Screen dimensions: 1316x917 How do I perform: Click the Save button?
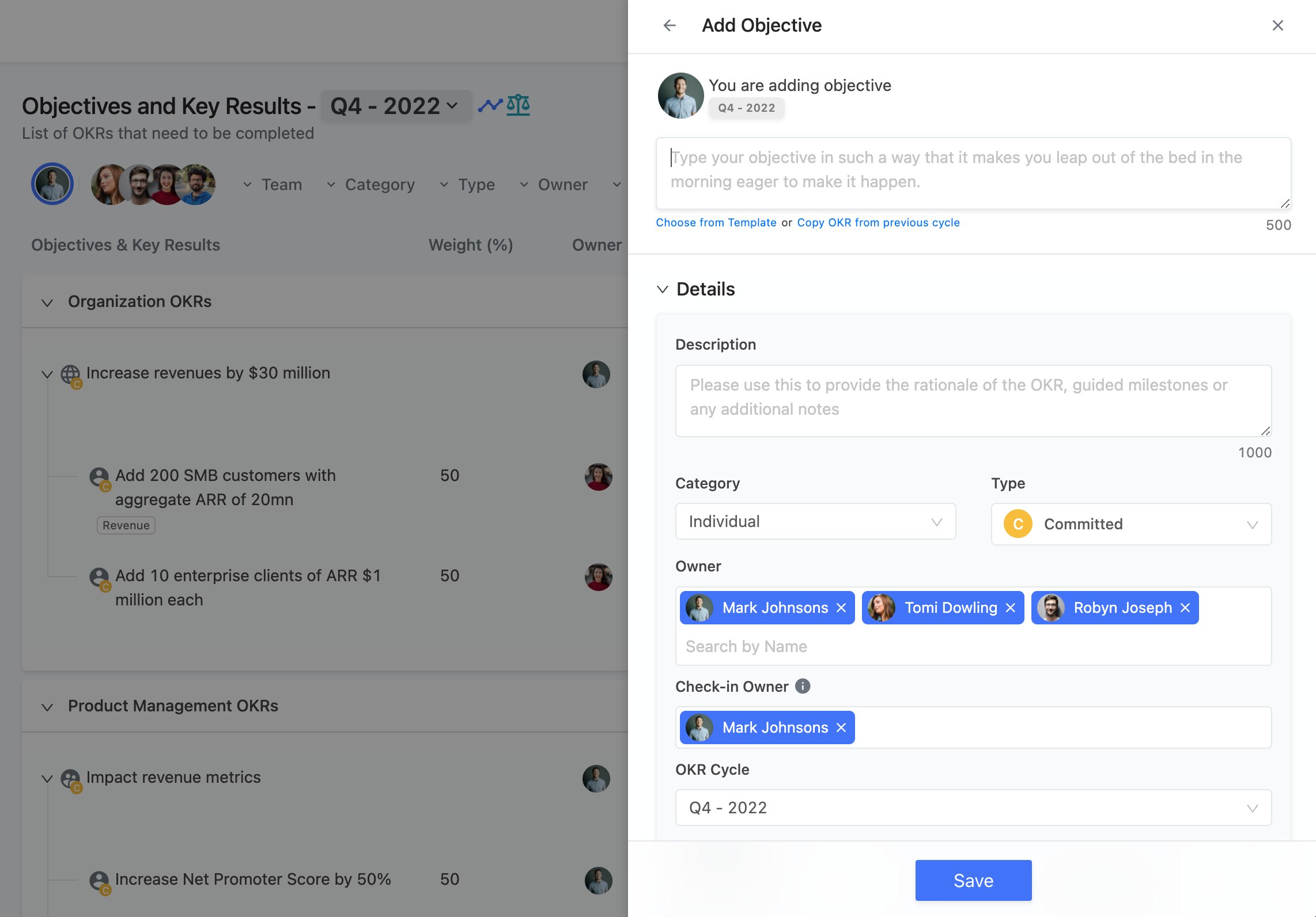click(973, 880)
